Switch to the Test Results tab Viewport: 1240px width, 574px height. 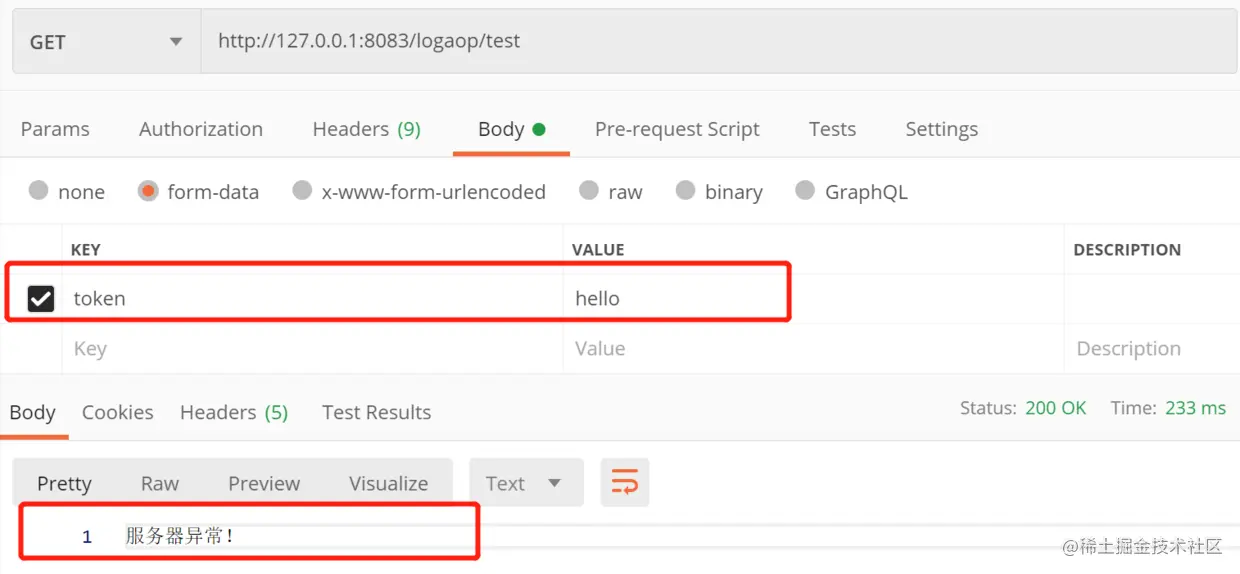tap(376, 412)
